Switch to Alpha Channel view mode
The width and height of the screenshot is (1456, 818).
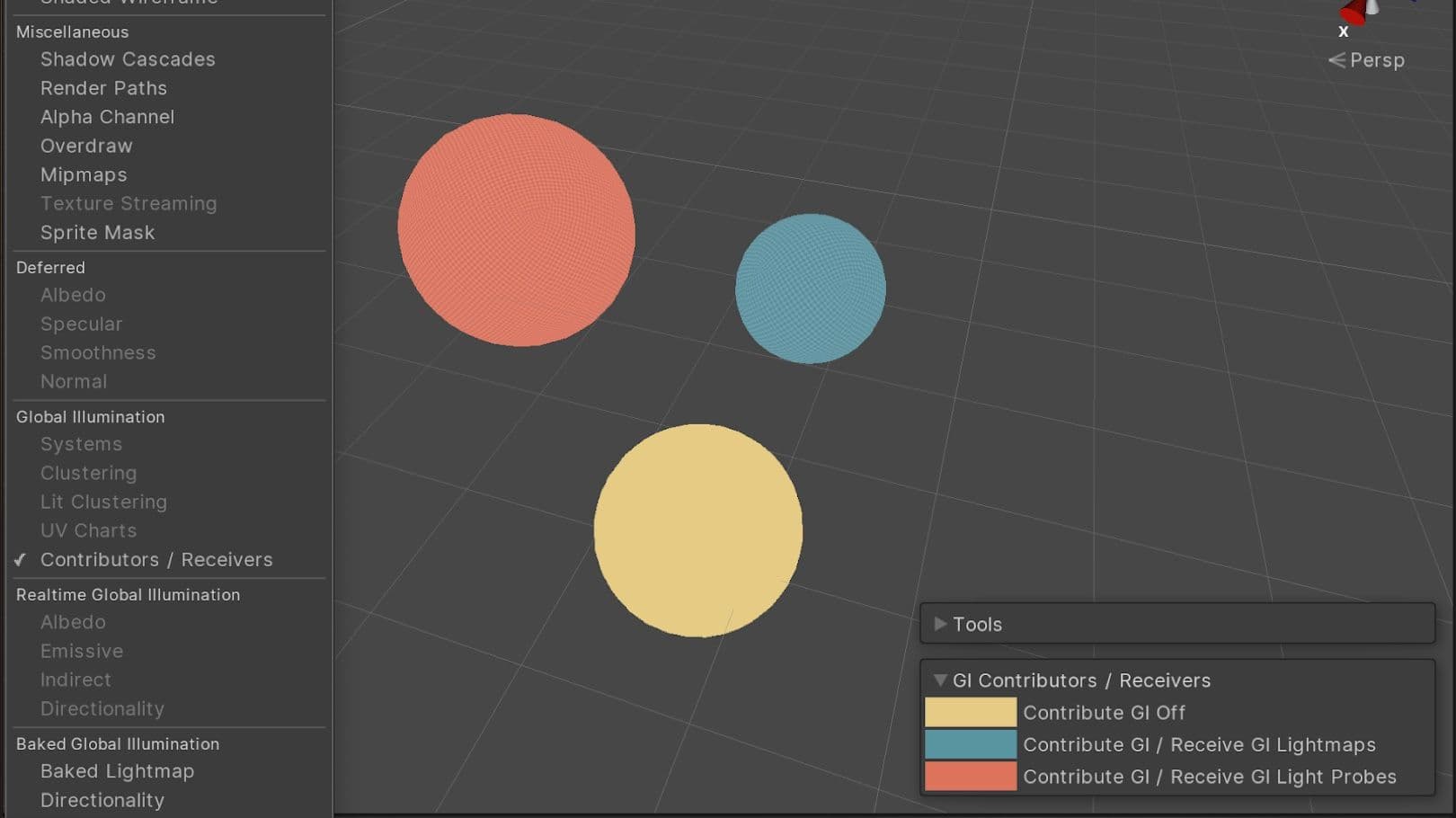[107, 117]
